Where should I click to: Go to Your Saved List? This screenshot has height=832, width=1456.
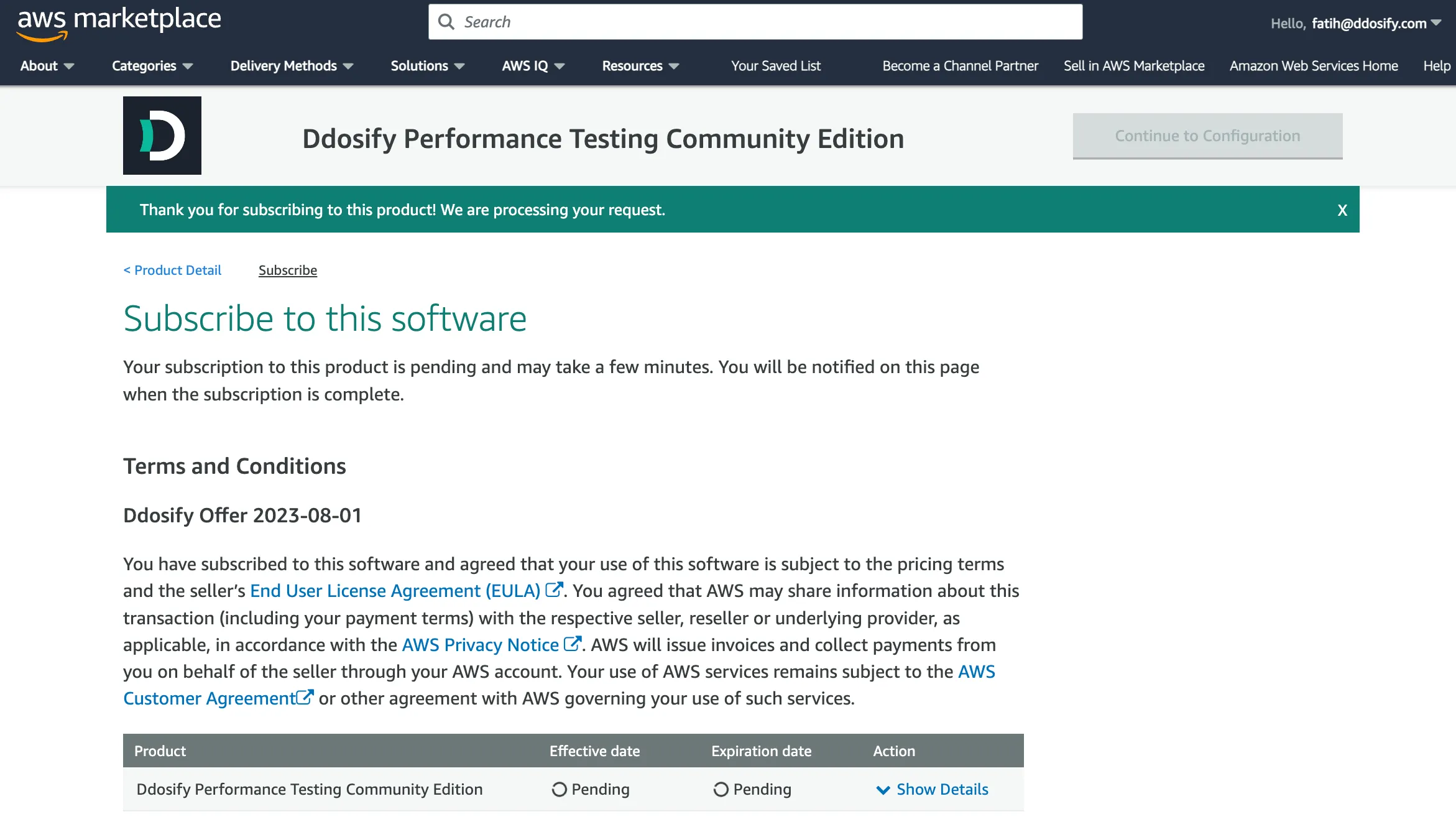coord(776,66)
